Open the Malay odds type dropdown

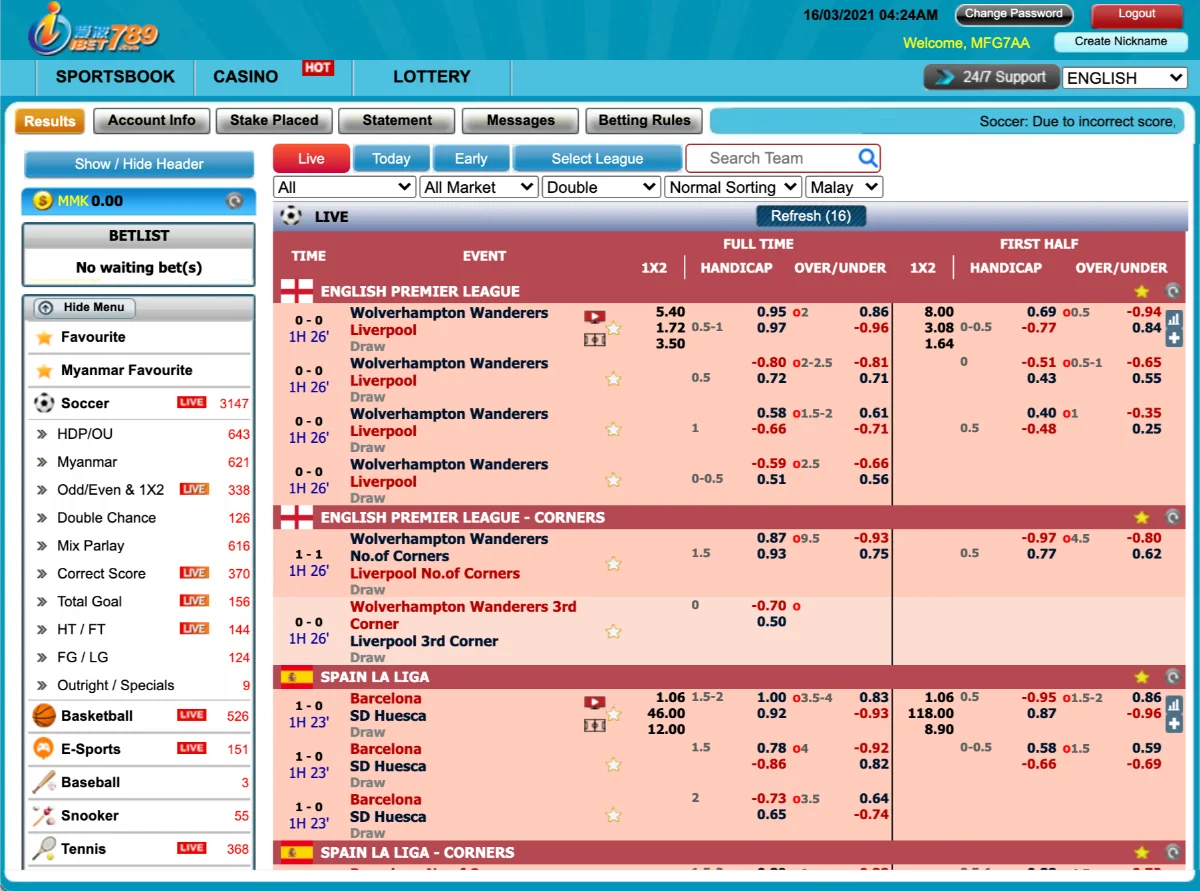[845, 187]
